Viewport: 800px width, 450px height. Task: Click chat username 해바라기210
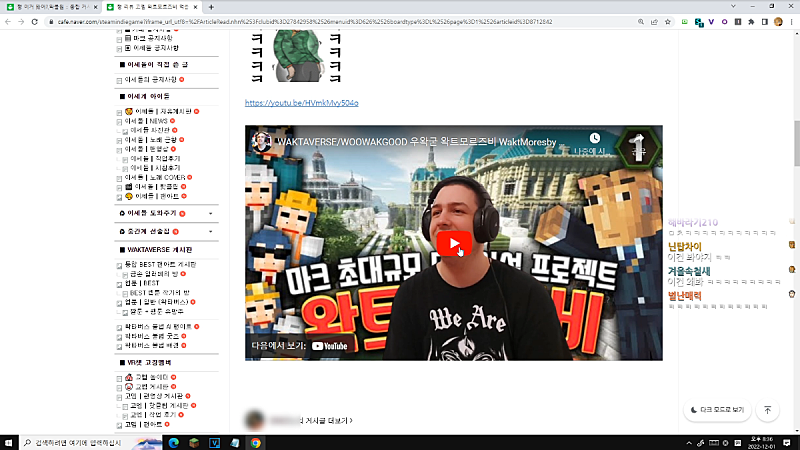pos(693,222)
